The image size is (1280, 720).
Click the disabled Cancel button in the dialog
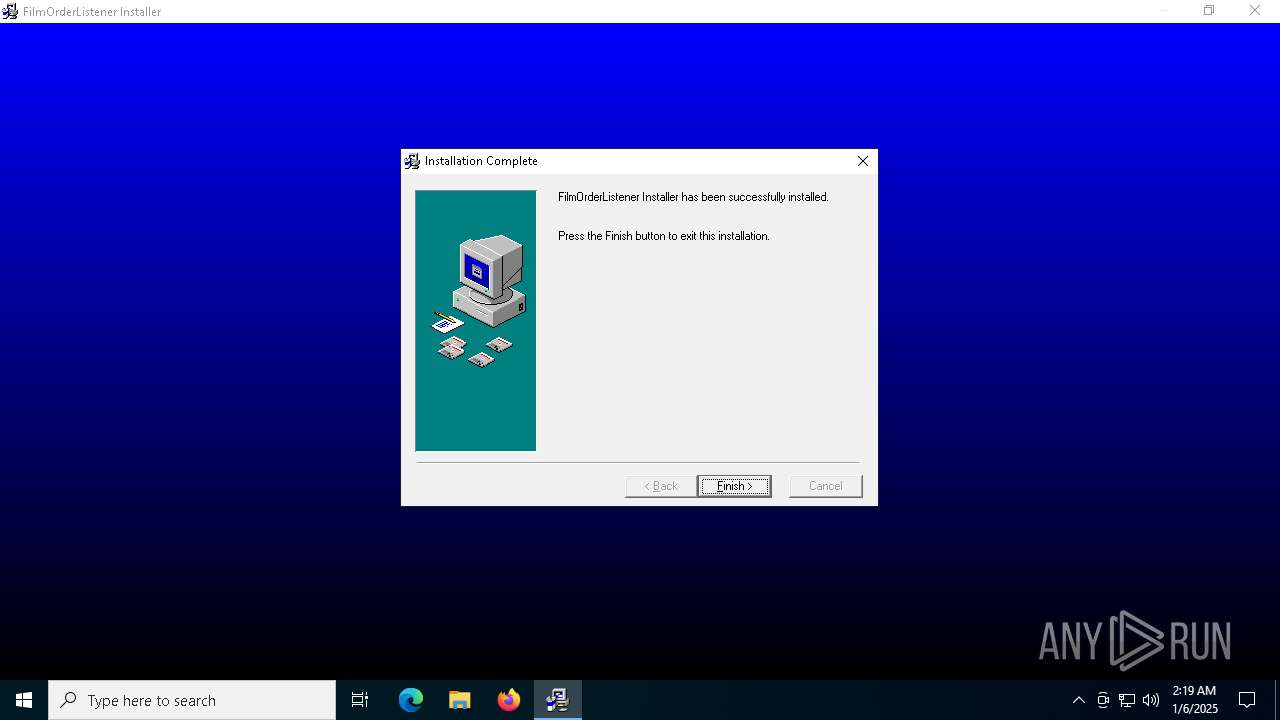pyautogui.click(x=825, y=486)
